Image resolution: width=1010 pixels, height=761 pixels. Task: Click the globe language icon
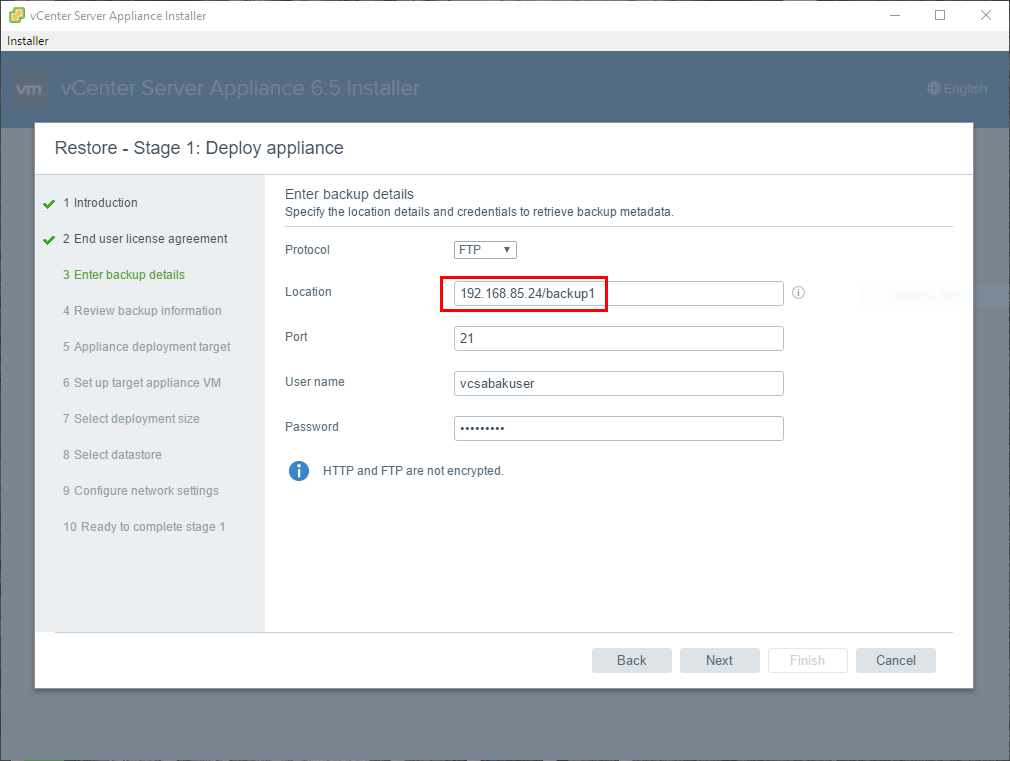pos(933,88)
